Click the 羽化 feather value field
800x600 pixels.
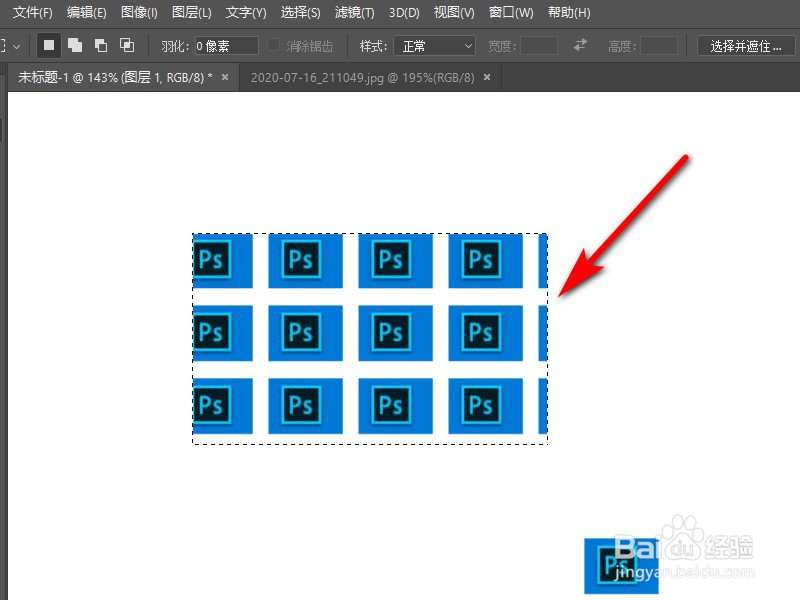pos(227,46)
